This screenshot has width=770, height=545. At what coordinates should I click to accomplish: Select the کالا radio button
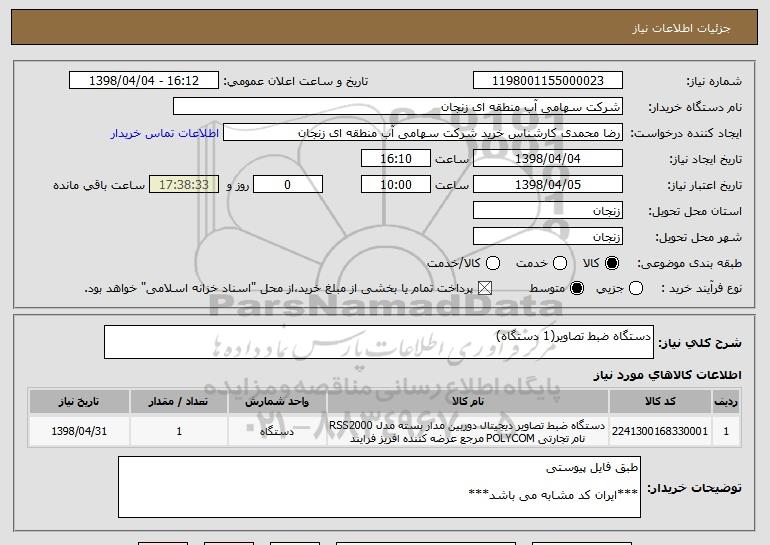pos(612,263)
